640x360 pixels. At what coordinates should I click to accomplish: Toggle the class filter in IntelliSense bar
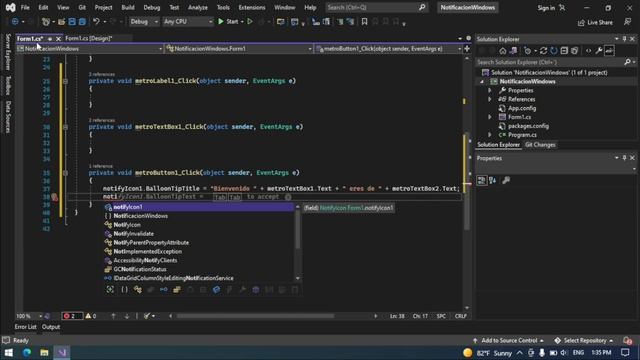(138, 289)
